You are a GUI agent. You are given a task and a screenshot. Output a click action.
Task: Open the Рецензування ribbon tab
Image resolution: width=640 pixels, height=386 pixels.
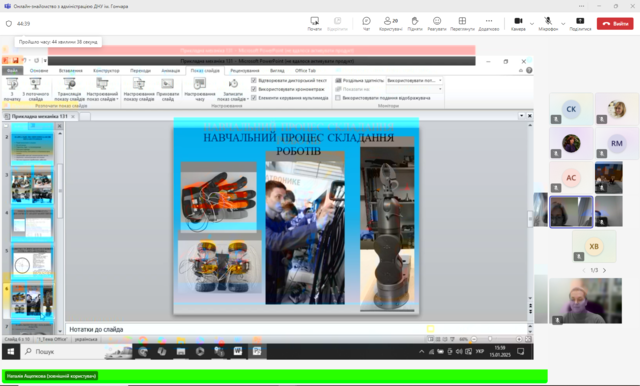coord(244,71)
